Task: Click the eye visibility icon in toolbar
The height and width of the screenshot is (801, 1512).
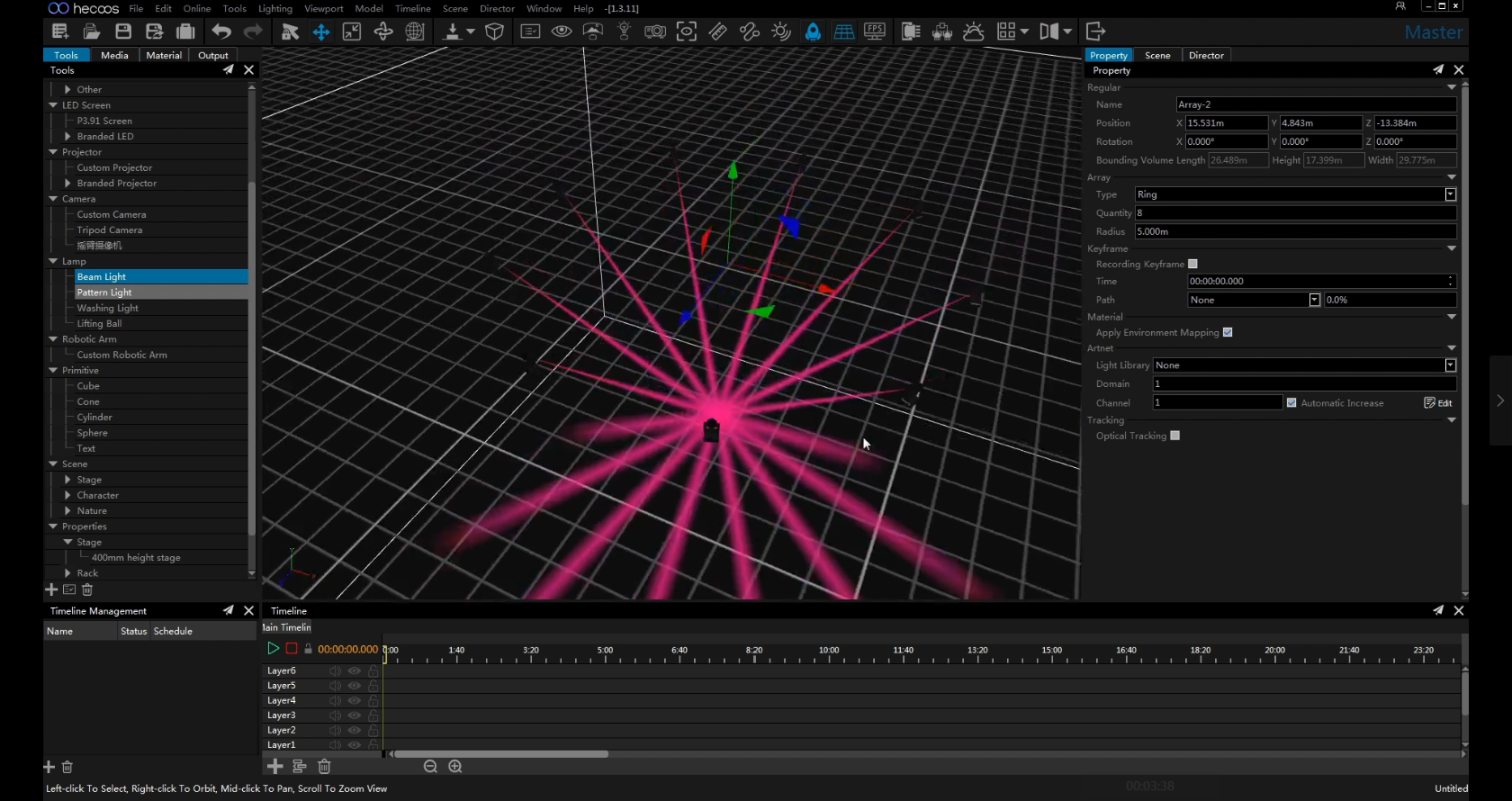Action: tap(562, 31)
